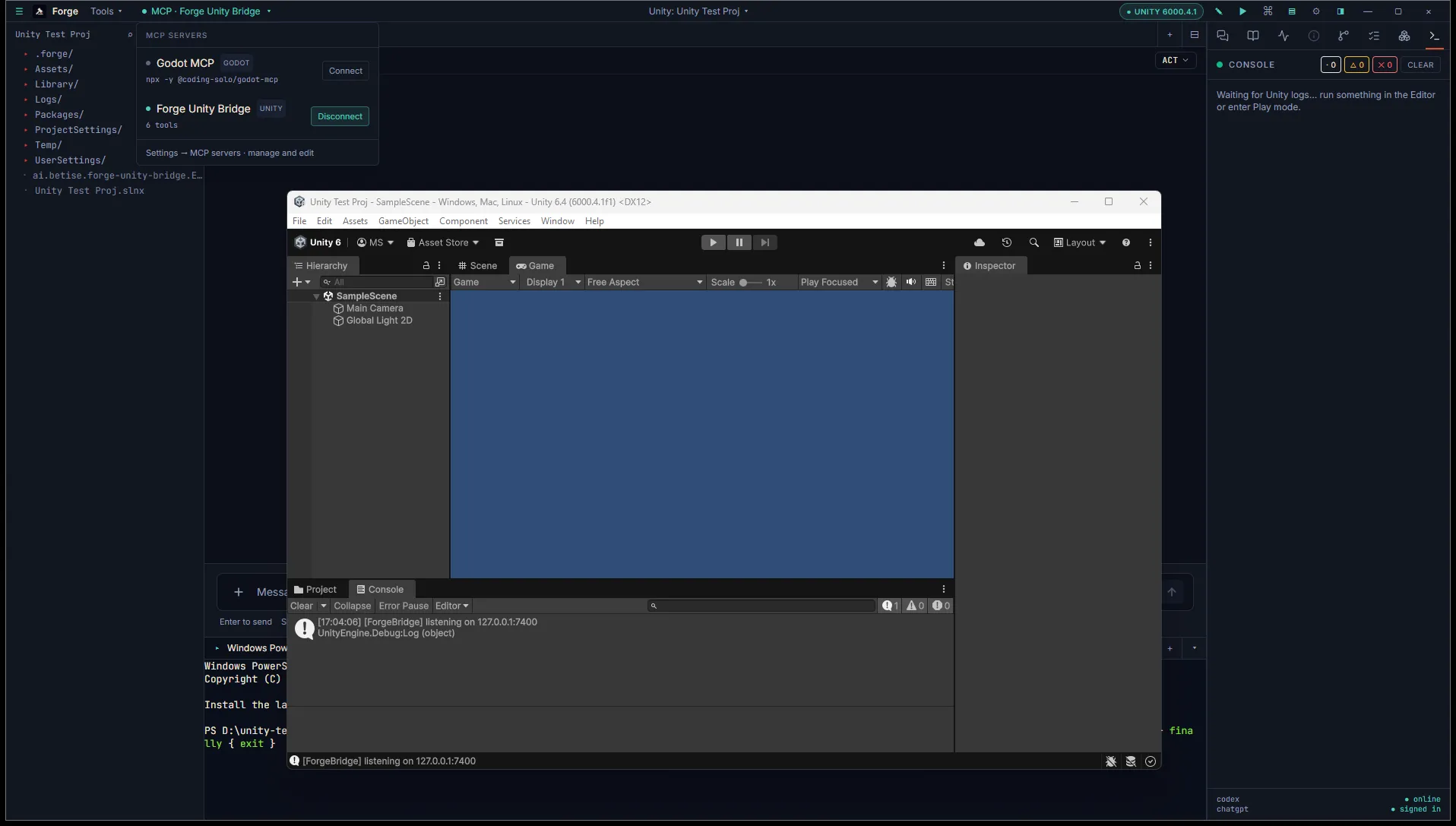Open Forge settings gear icon
The height and width of the screenshot is (826, 1456).
tap(1316, 11)
